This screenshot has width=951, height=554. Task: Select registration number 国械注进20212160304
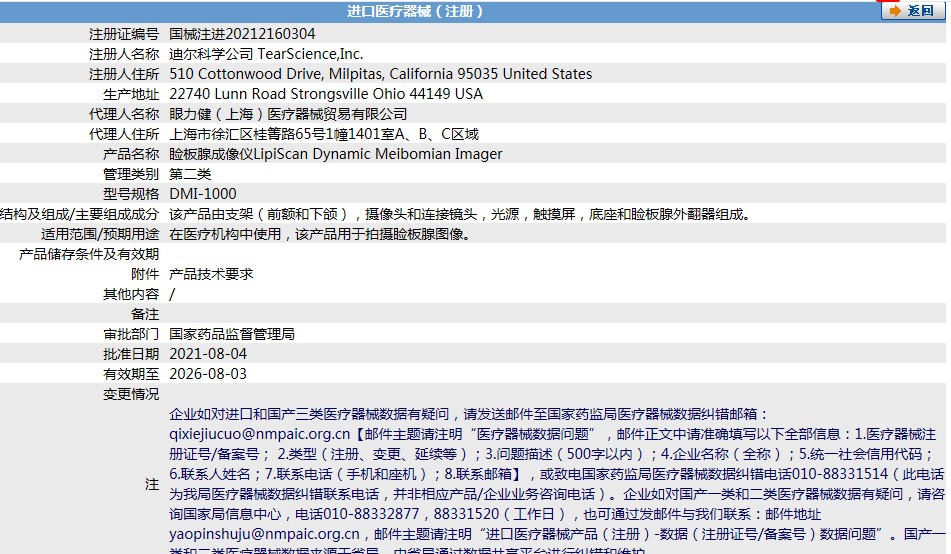(242, 34)
